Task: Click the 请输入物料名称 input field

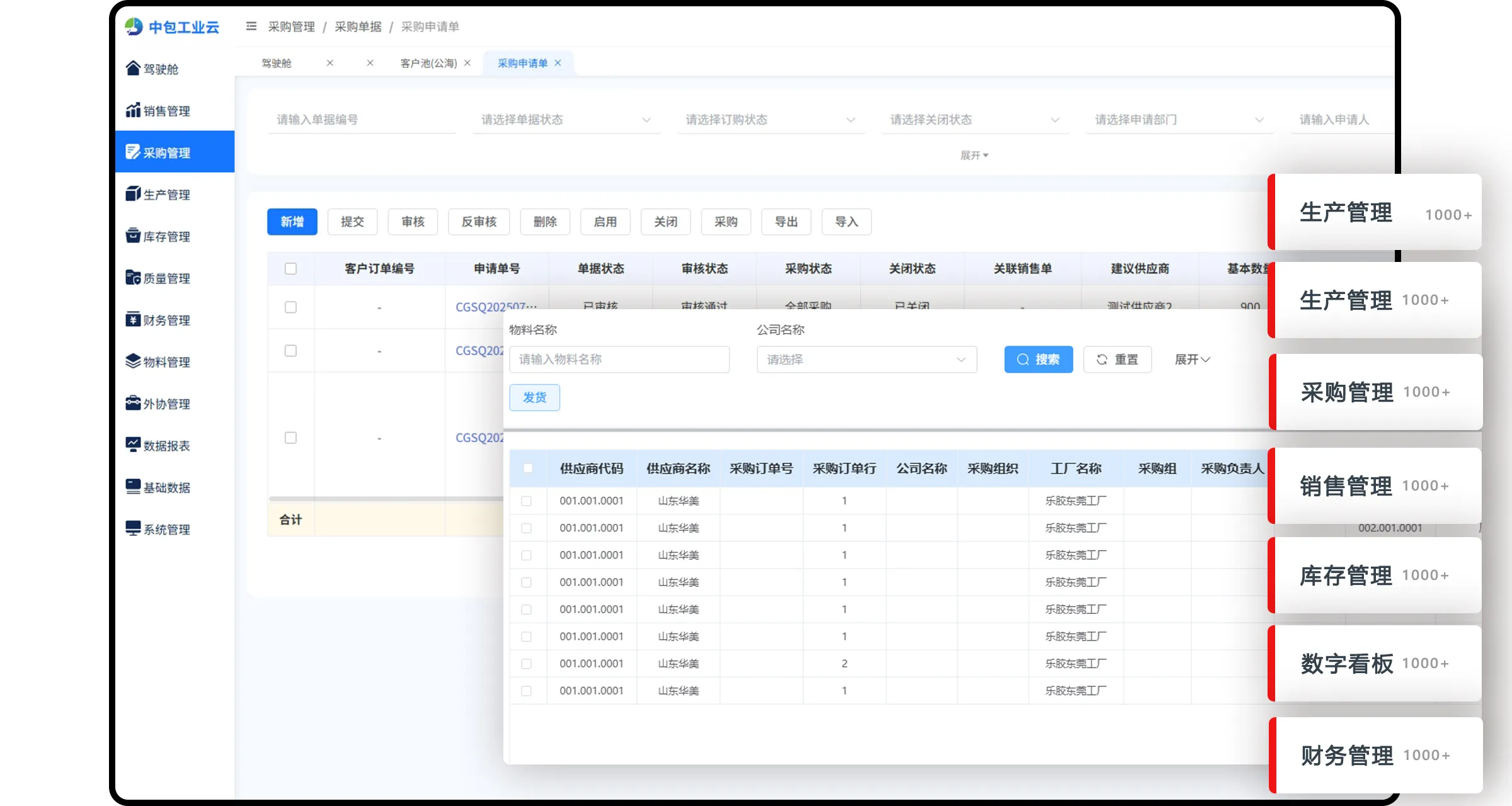Action: pyautogui.click(x=619, y=360)
